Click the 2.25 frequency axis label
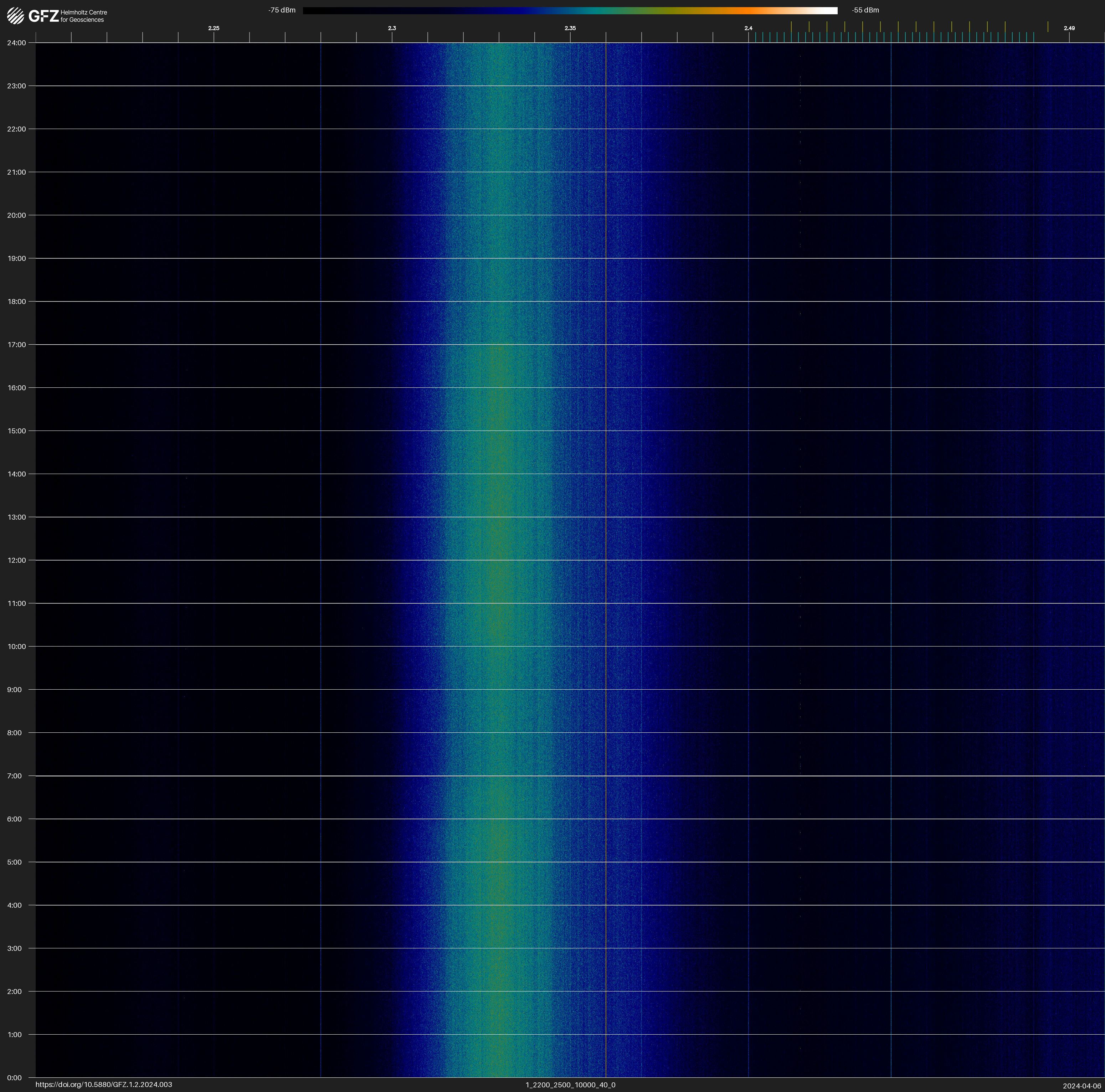Viewport: 1105px width, 1092px height. [213, 28]
